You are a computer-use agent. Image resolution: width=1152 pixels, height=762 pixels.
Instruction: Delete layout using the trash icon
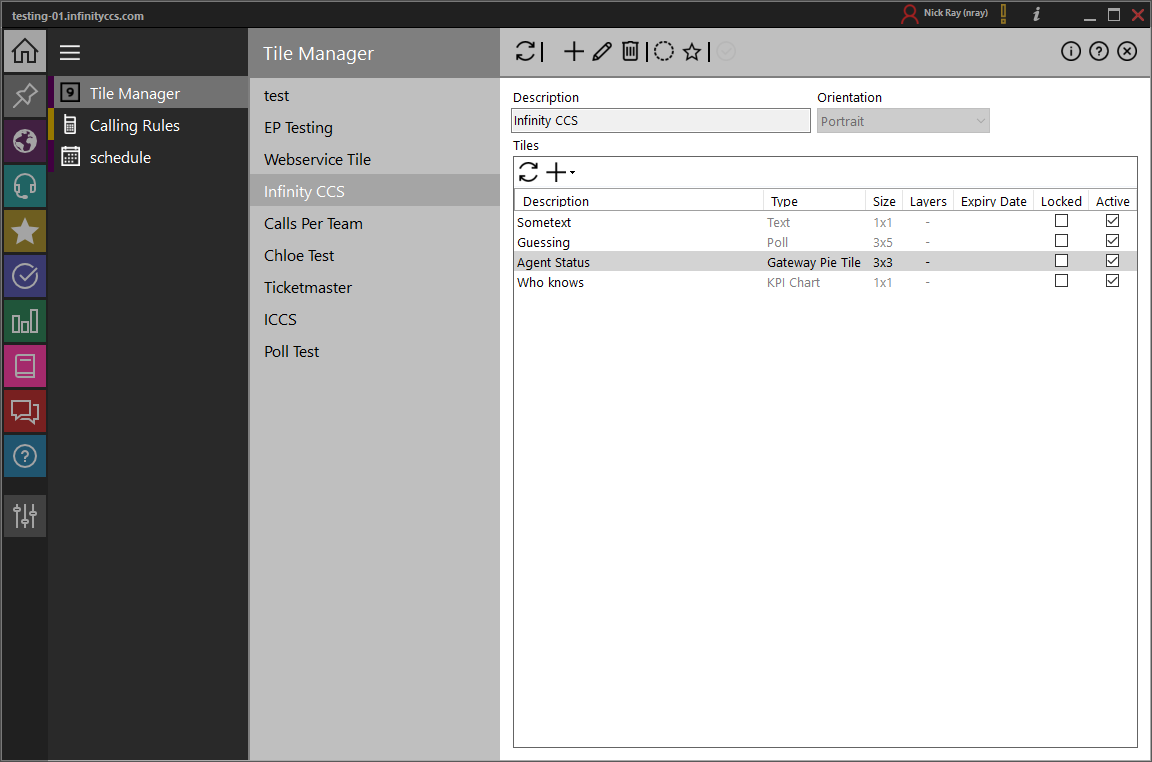pyautogui.click(x=630, y=51)
